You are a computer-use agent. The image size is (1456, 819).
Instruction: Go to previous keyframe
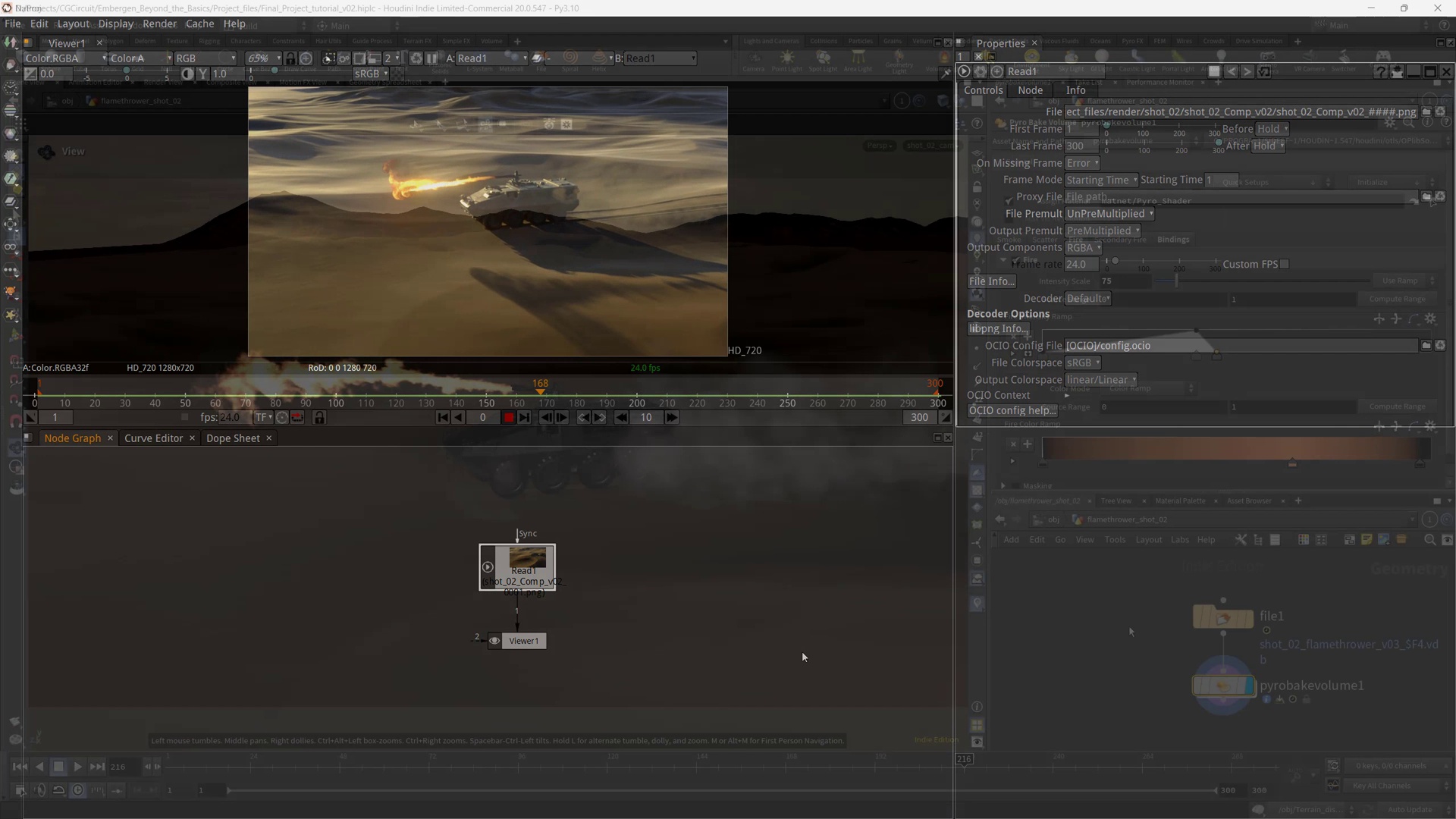(x=583, y=417)
